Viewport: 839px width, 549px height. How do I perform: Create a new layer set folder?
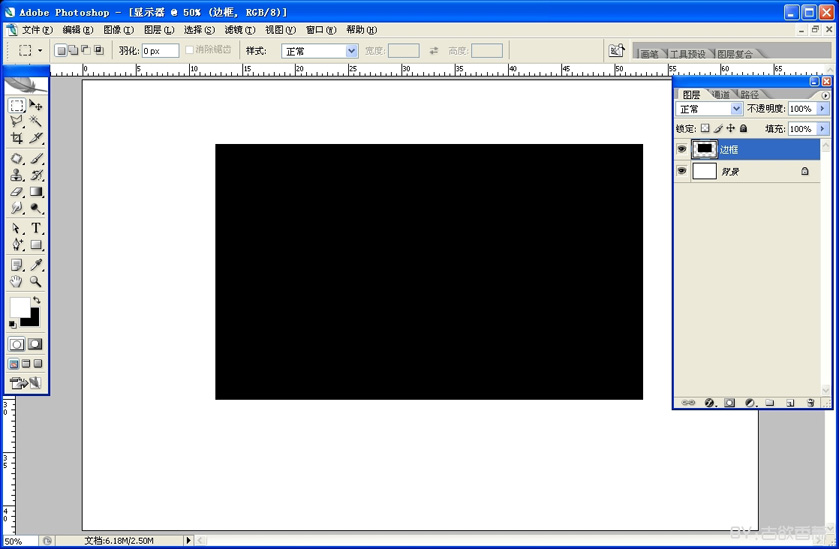coord(769,402)
